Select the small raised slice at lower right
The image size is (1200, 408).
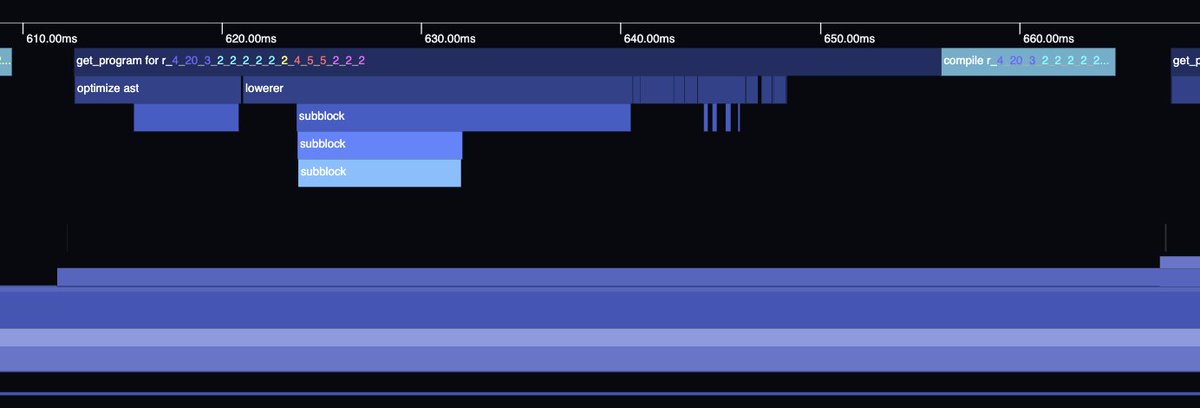click(x=1180, y=262)
